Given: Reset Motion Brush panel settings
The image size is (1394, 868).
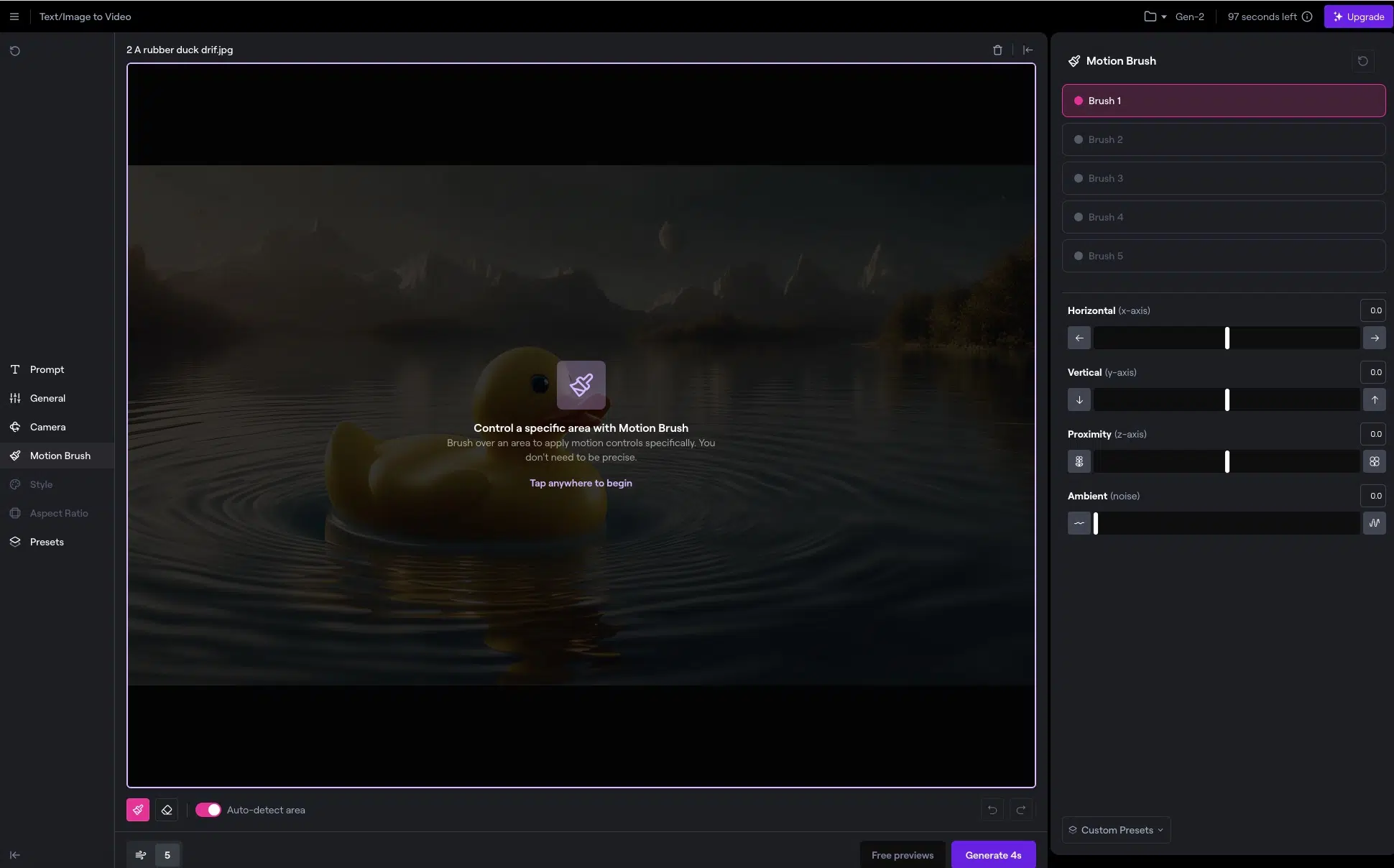Looking at the screenshot, I should (x=1362, y=61).
